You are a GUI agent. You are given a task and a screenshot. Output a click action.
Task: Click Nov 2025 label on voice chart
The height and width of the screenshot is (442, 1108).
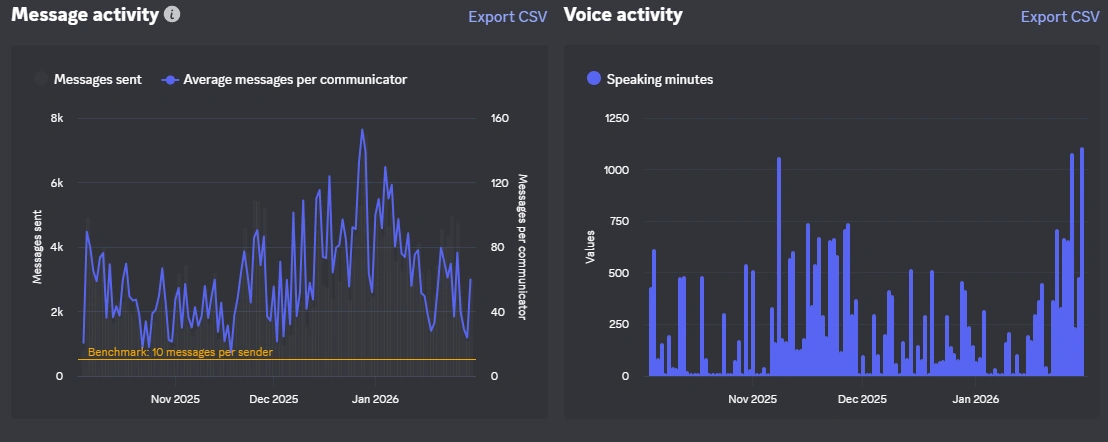point(753,399)
